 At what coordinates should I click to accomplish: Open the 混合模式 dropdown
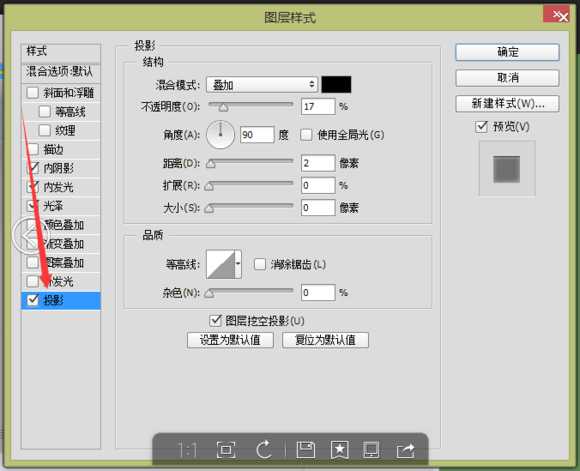tap(262, 85)
